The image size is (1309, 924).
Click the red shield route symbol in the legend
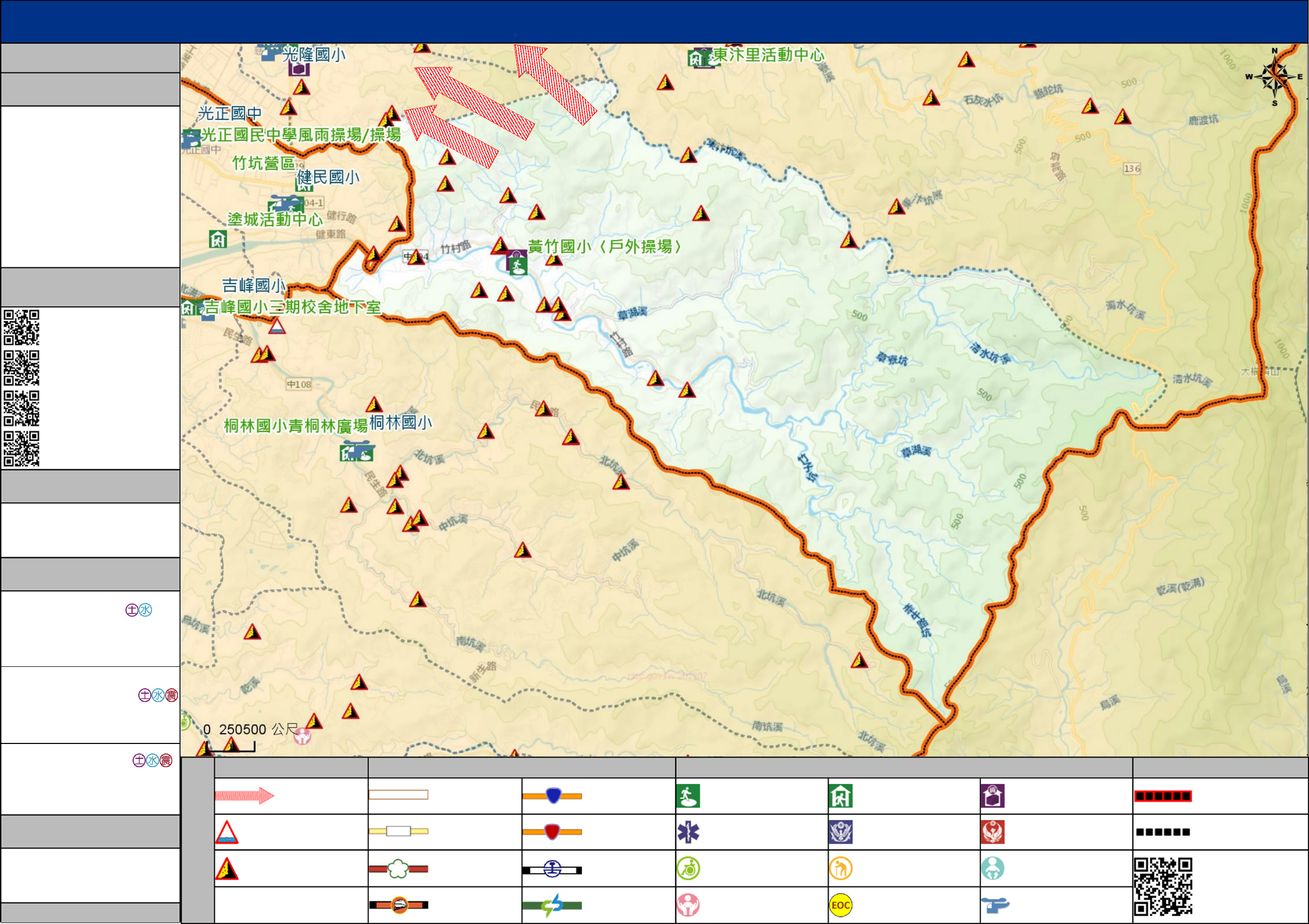[553, 832]
